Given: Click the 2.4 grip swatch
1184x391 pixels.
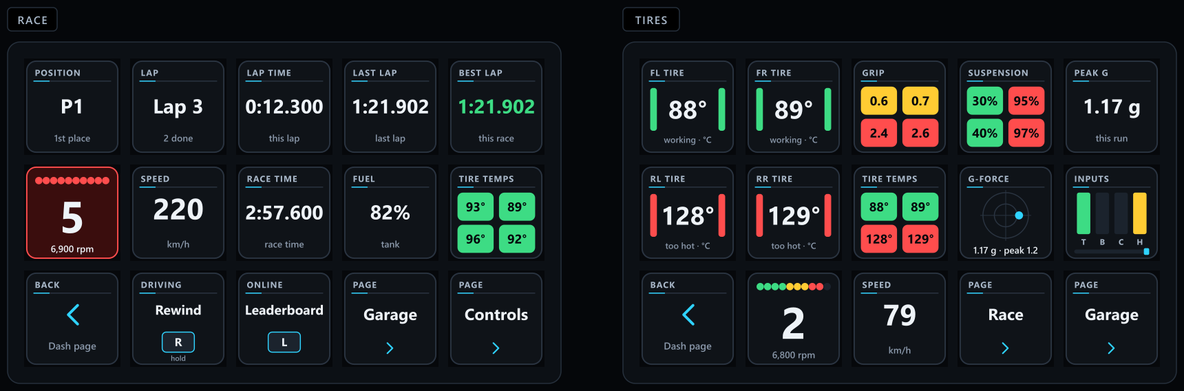Looking at the screenshot, I should 879,133.
